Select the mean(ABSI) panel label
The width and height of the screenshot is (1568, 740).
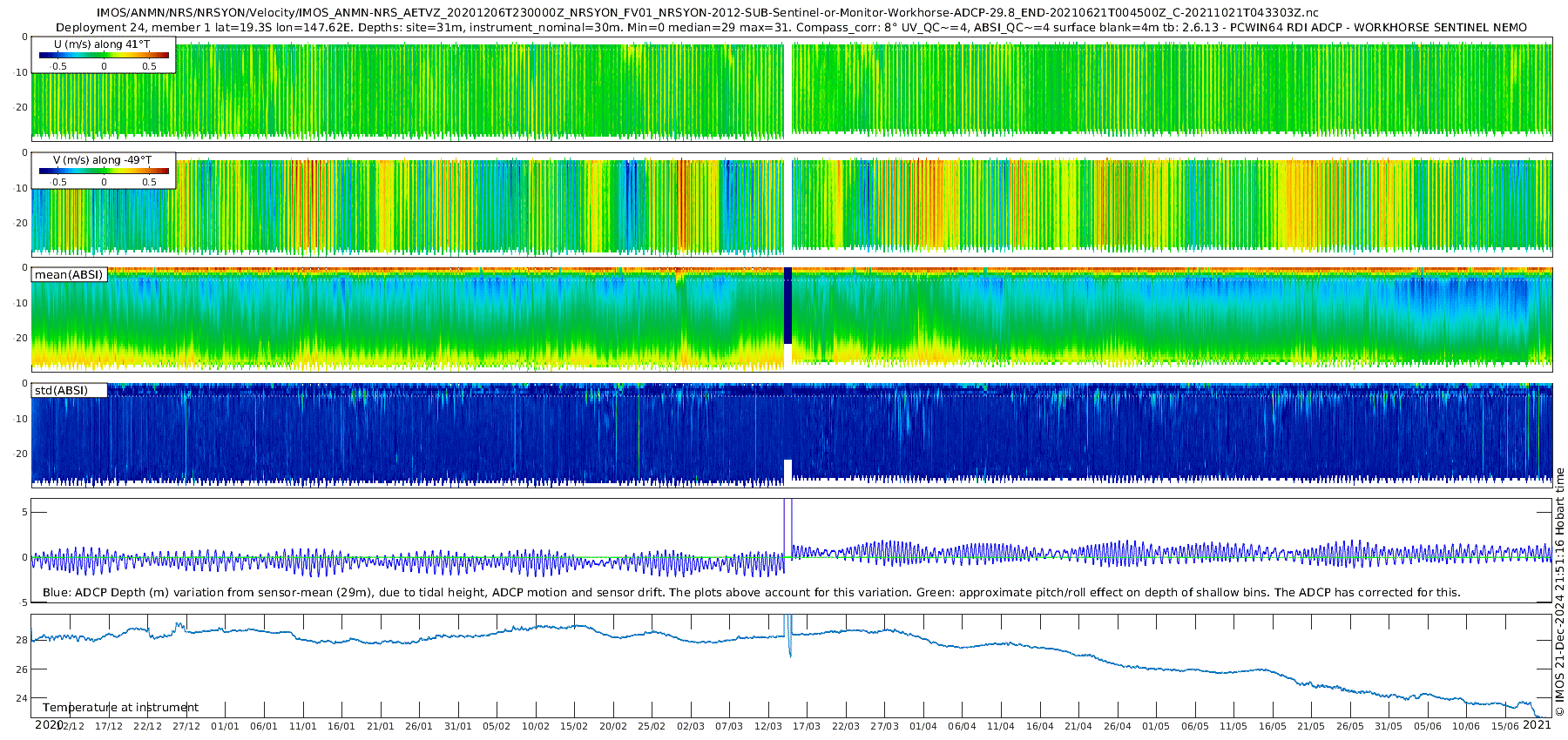[69, 275]
